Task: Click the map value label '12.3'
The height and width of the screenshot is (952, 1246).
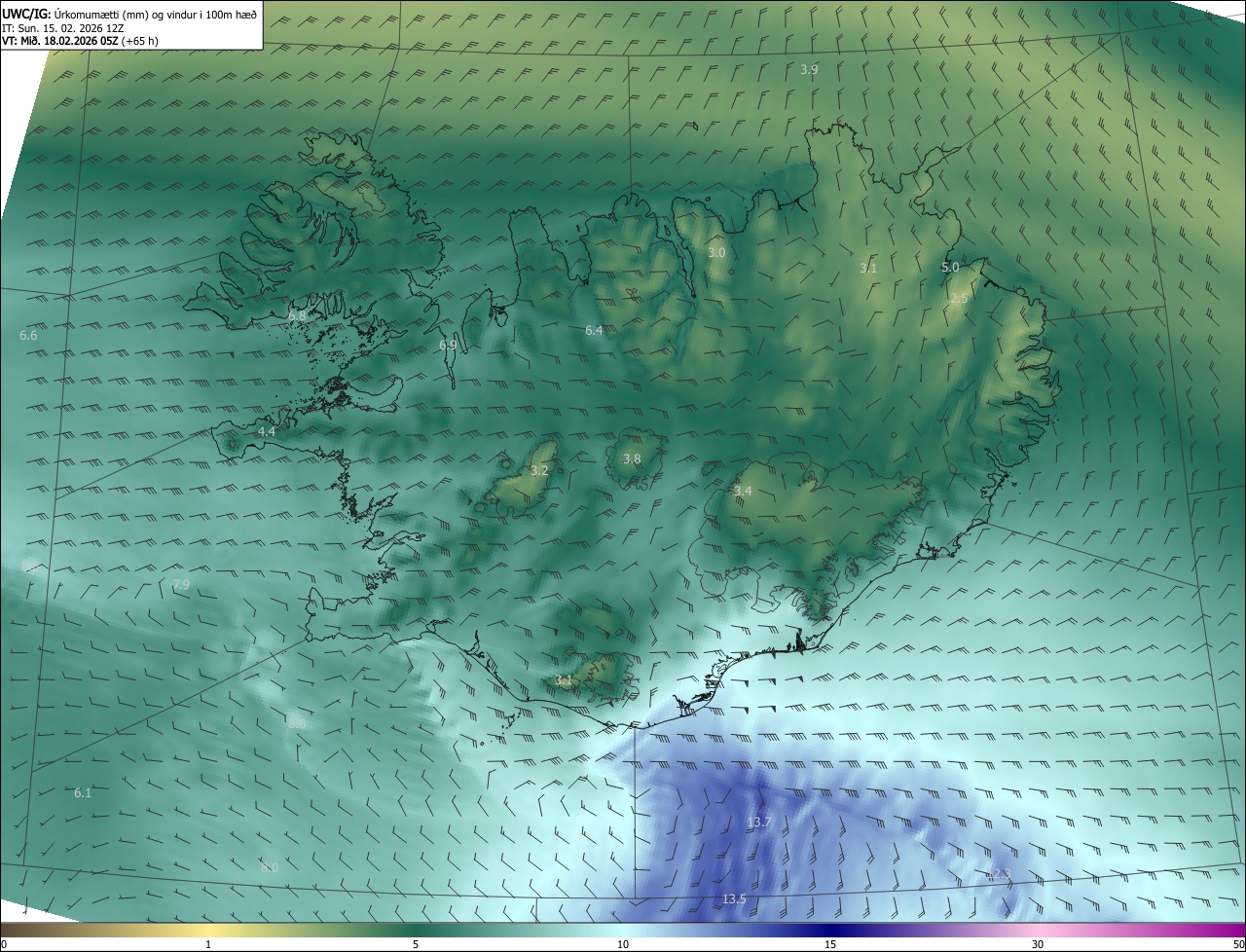Action: pos(1000,874)
